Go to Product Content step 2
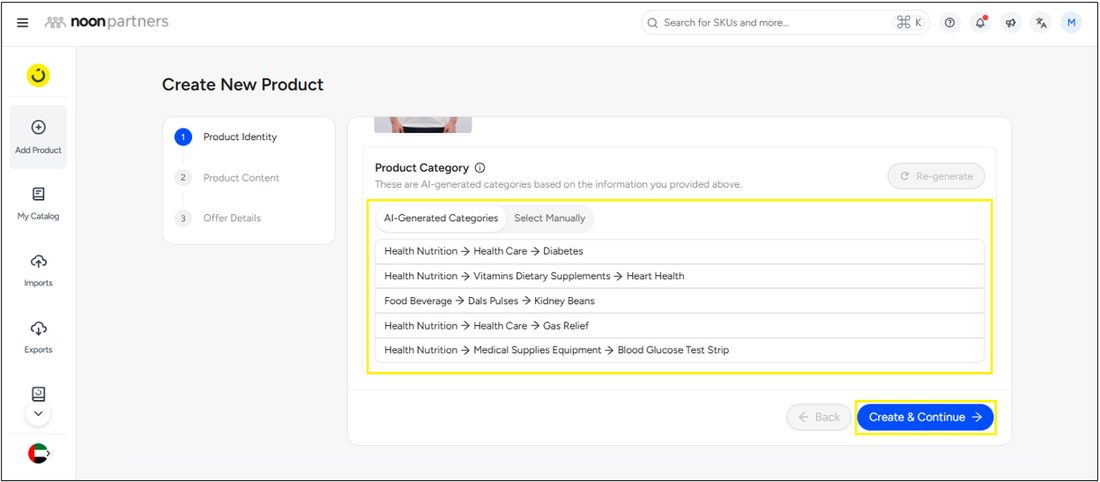 (x=227, y=178)
